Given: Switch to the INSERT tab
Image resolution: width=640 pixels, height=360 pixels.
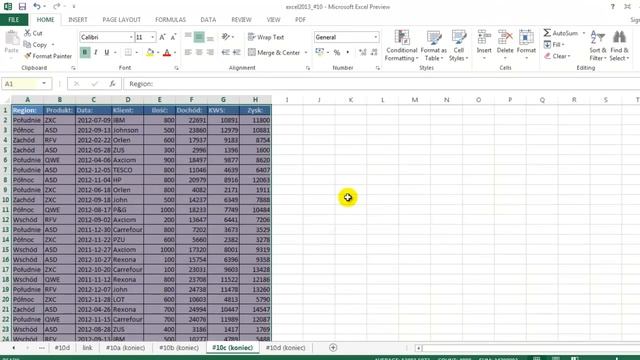Looking at the screenshot, I should [x=78, y=20].
